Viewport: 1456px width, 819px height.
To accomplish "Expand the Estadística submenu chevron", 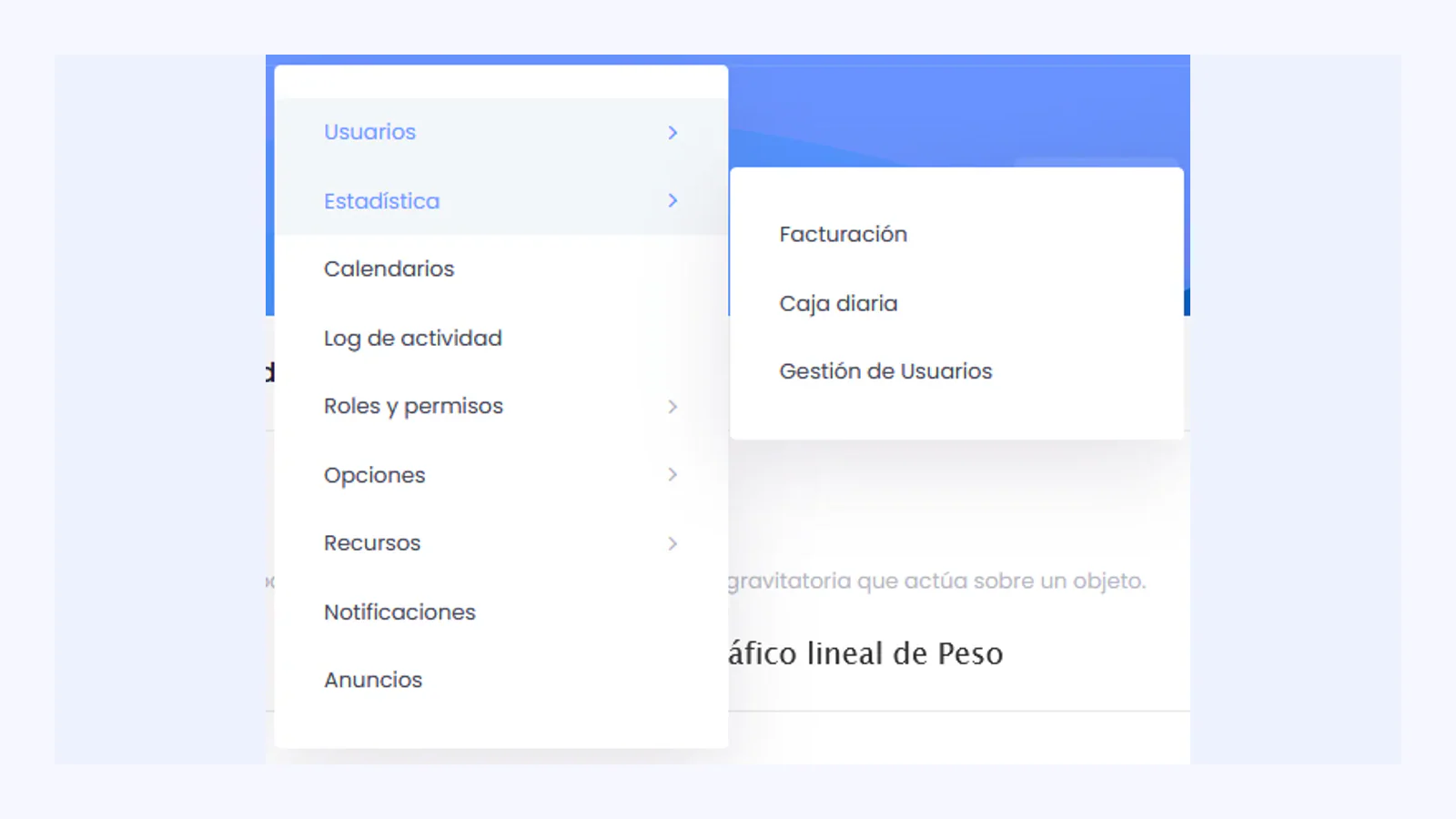I will [672, 200].
